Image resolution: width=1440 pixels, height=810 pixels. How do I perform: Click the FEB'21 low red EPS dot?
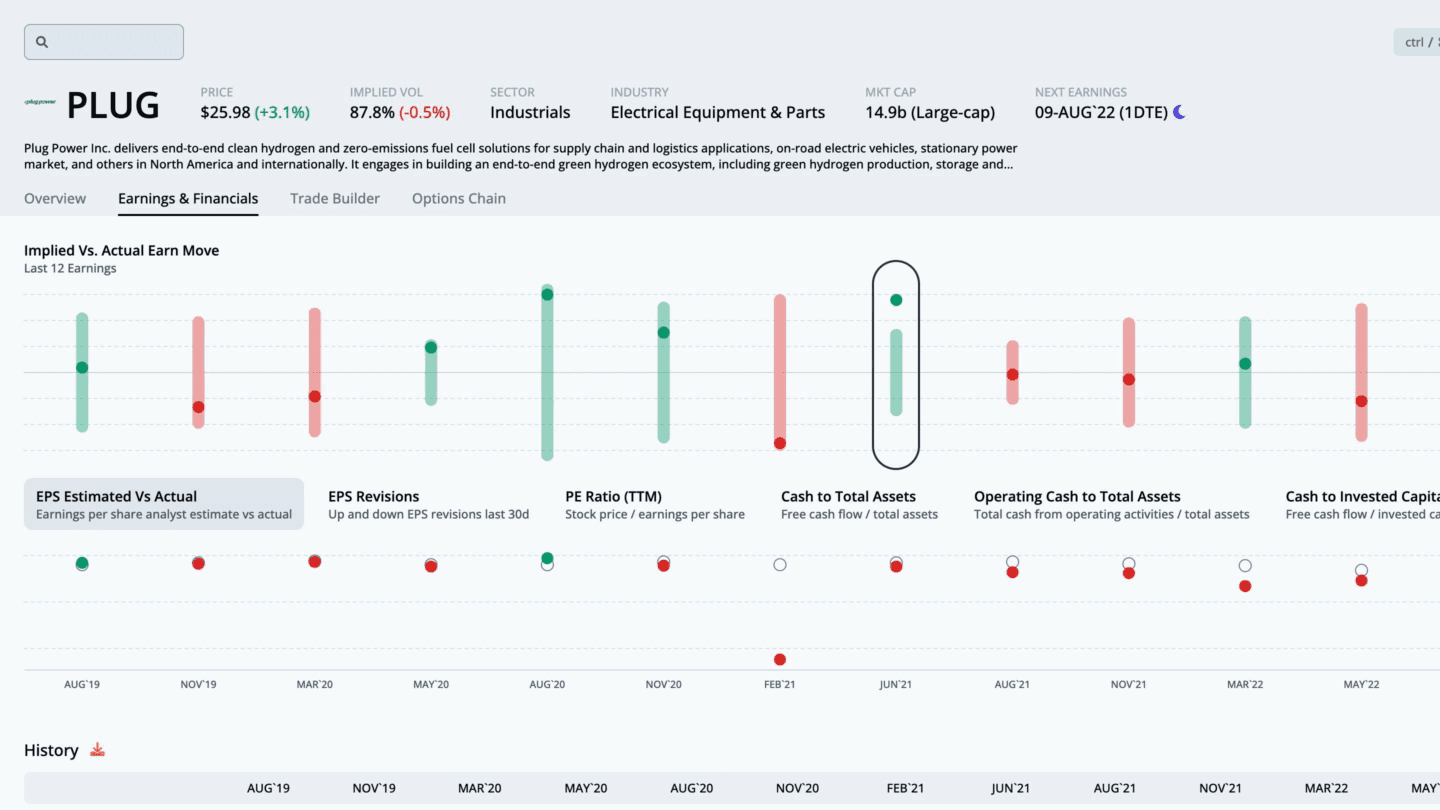pos(780,659)
